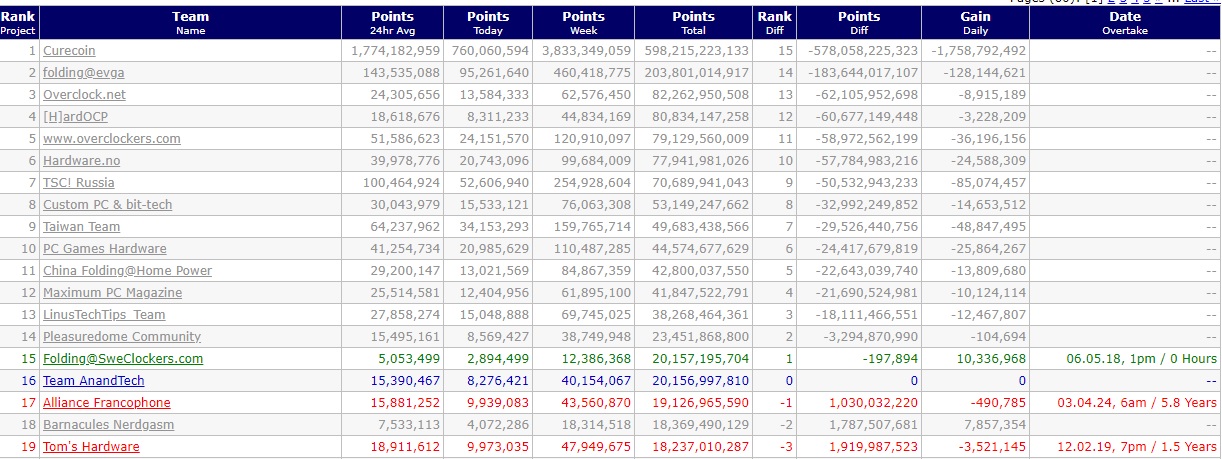Click the PC Games Hardware link
Image resolution: width=1222 pixels, height=459 pixels.
click(x=104, y=248)
